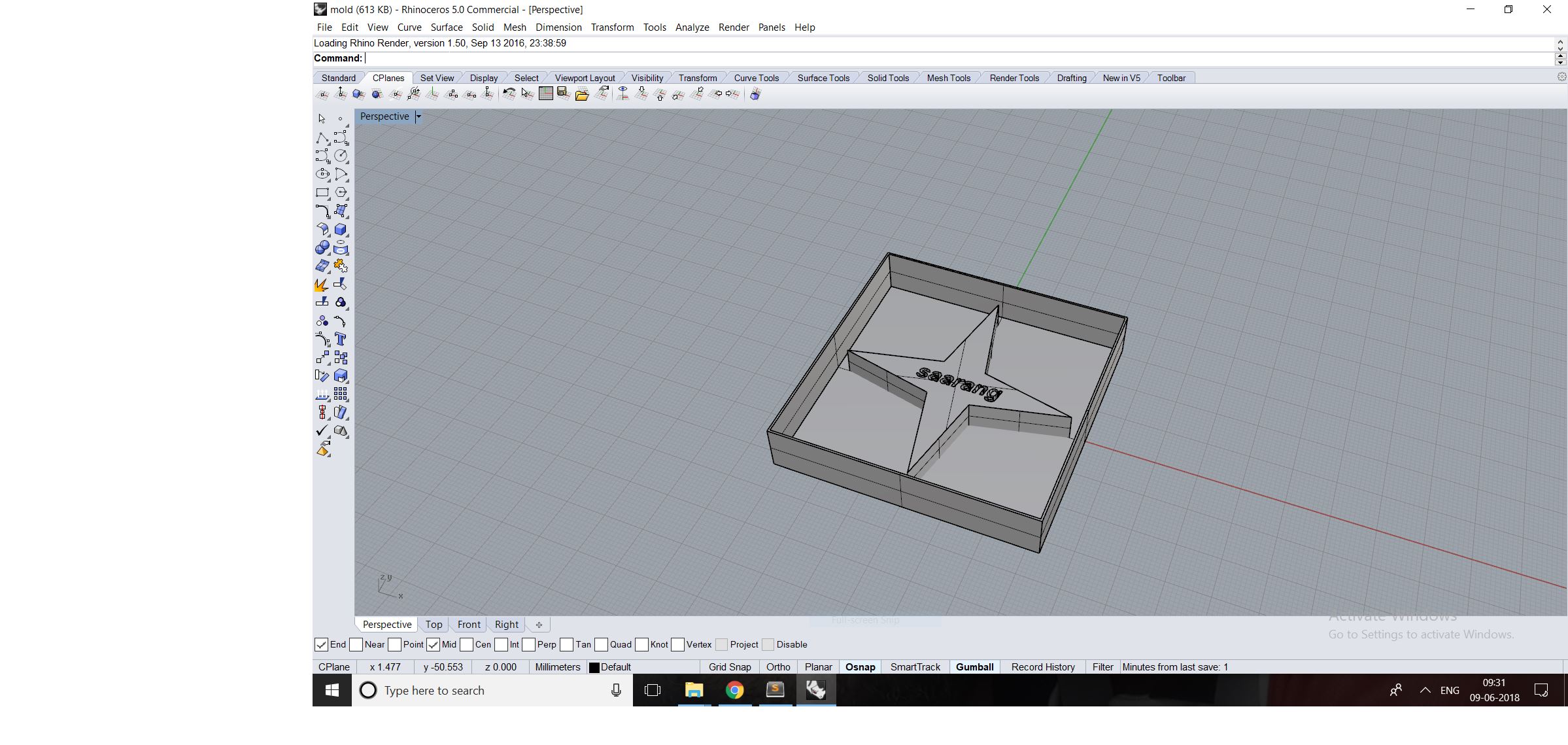Click the Puzzle piece join icon
Image resolution: width=1568 pixels, height=745 pixels.
tap(341, 266)
